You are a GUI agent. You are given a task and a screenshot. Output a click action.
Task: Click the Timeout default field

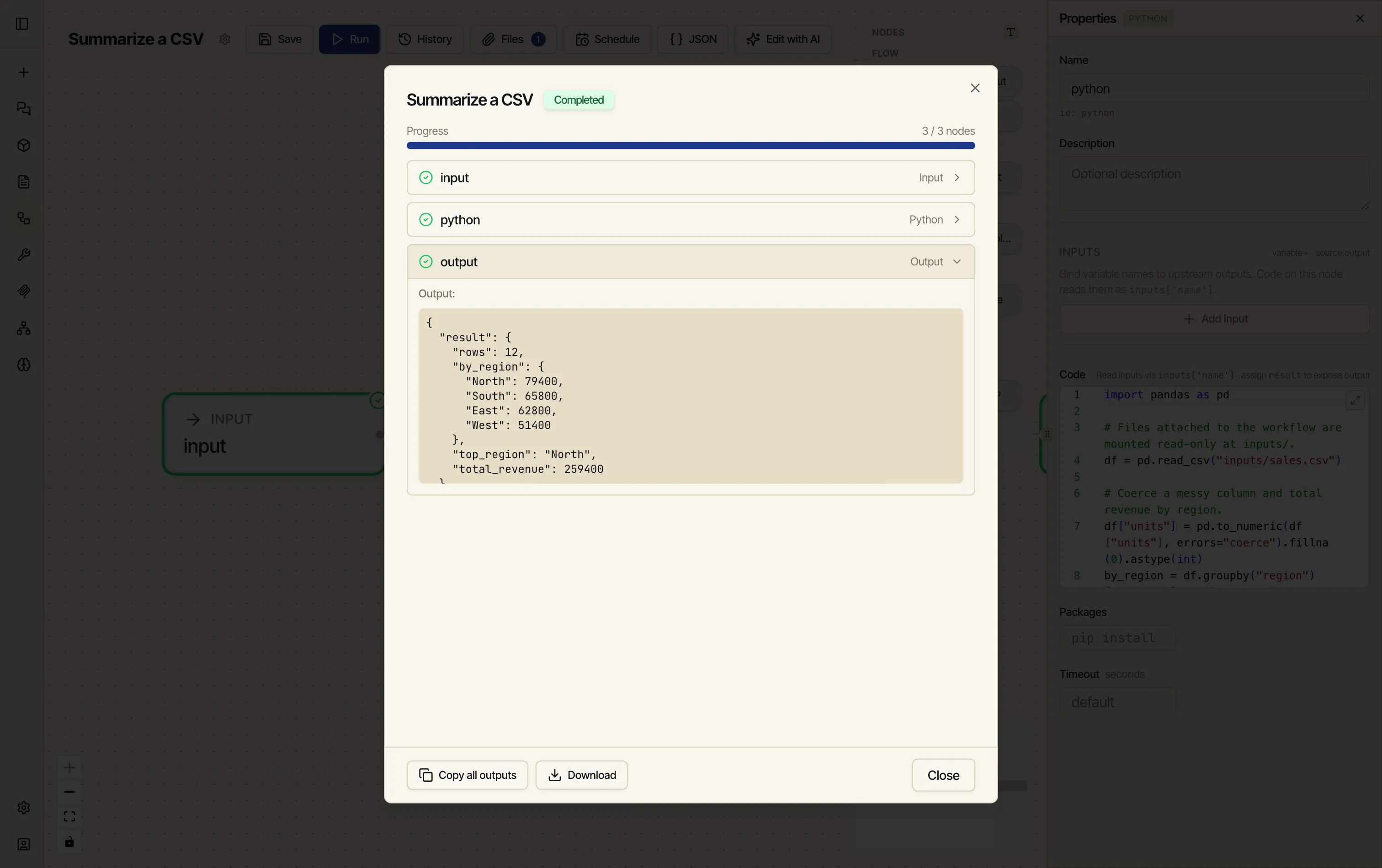pos(1117,702)
